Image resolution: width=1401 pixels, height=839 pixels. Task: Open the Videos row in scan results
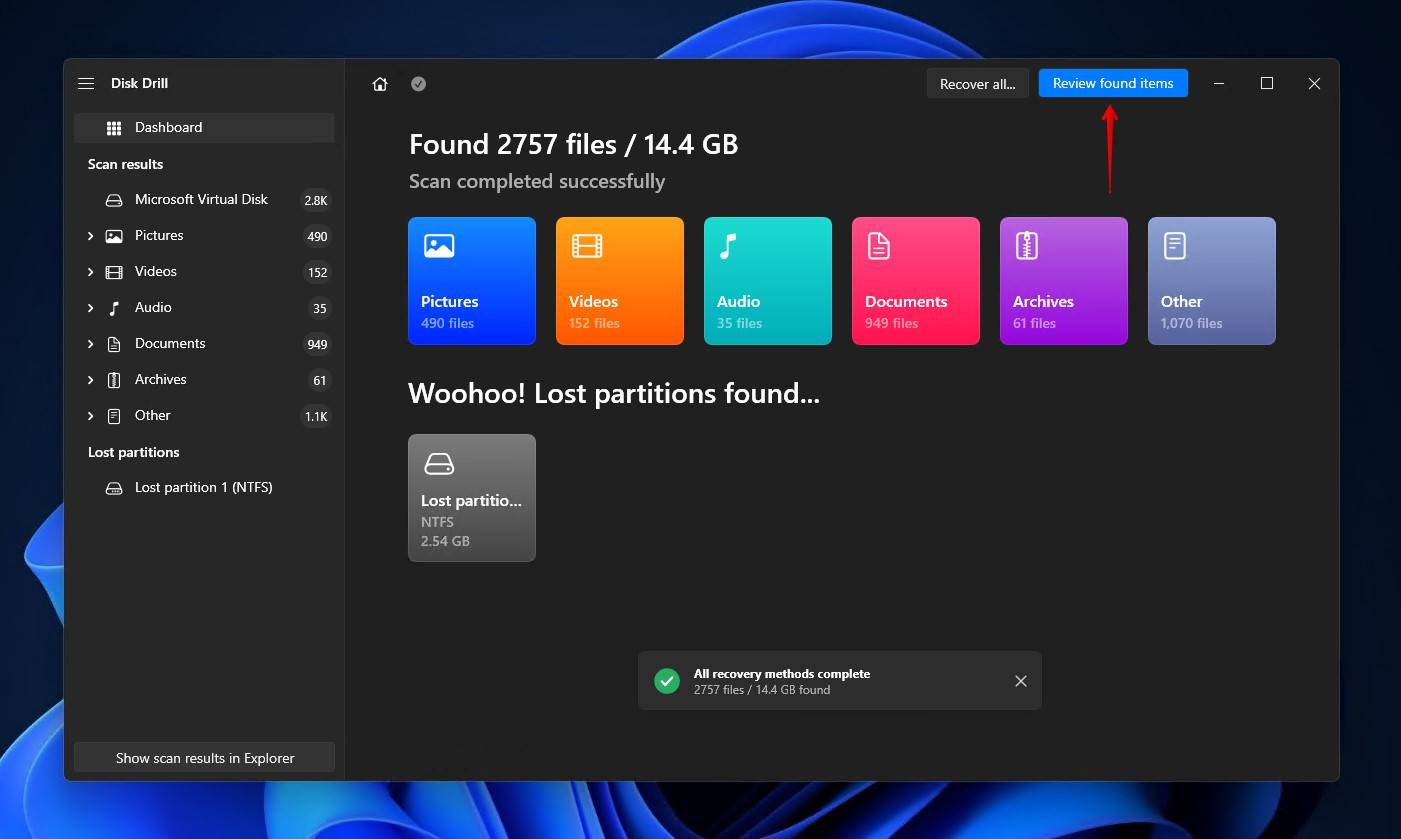tap(204, 272)
